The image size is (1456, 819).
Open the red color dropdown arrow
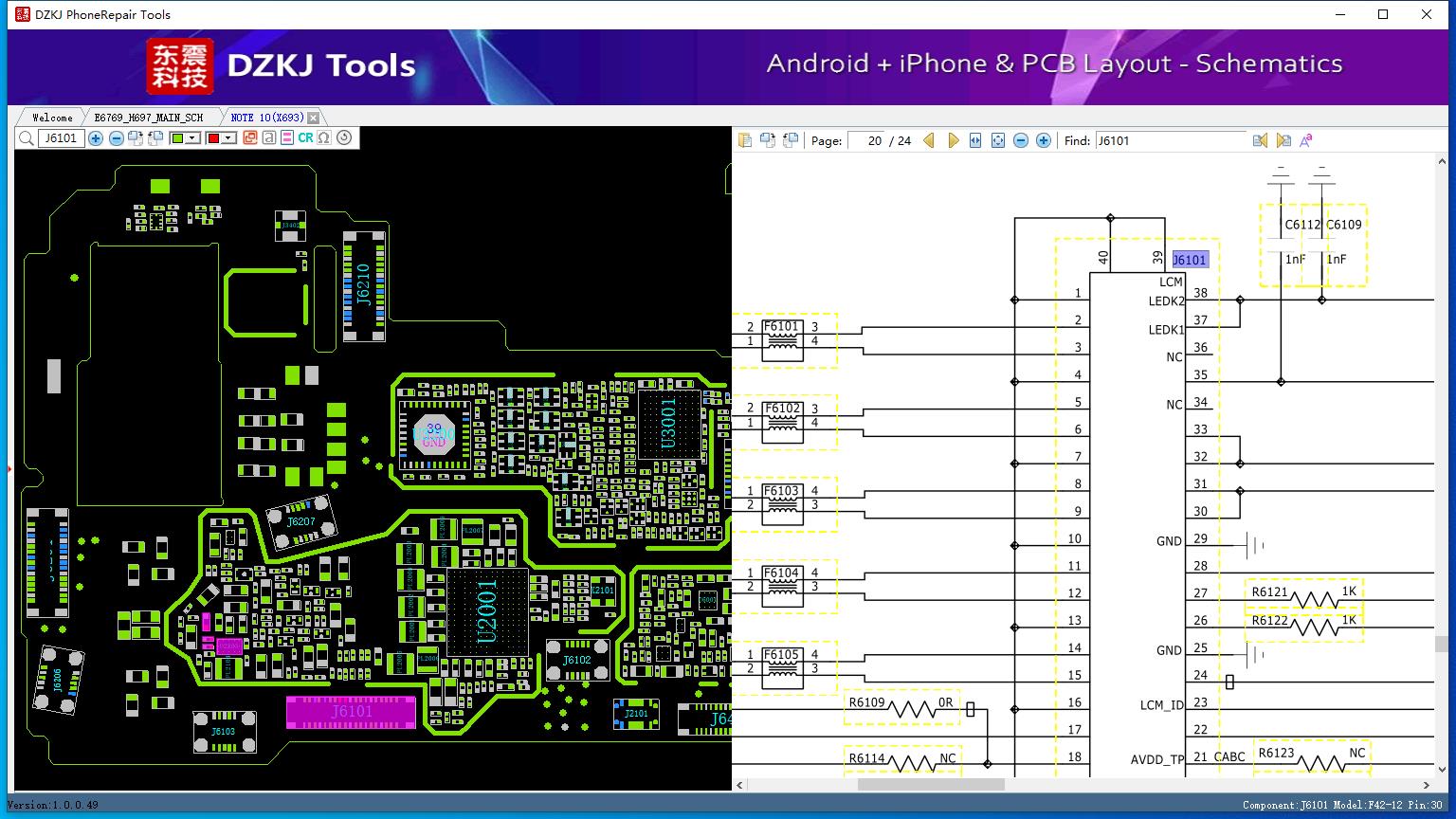[228, 138]
